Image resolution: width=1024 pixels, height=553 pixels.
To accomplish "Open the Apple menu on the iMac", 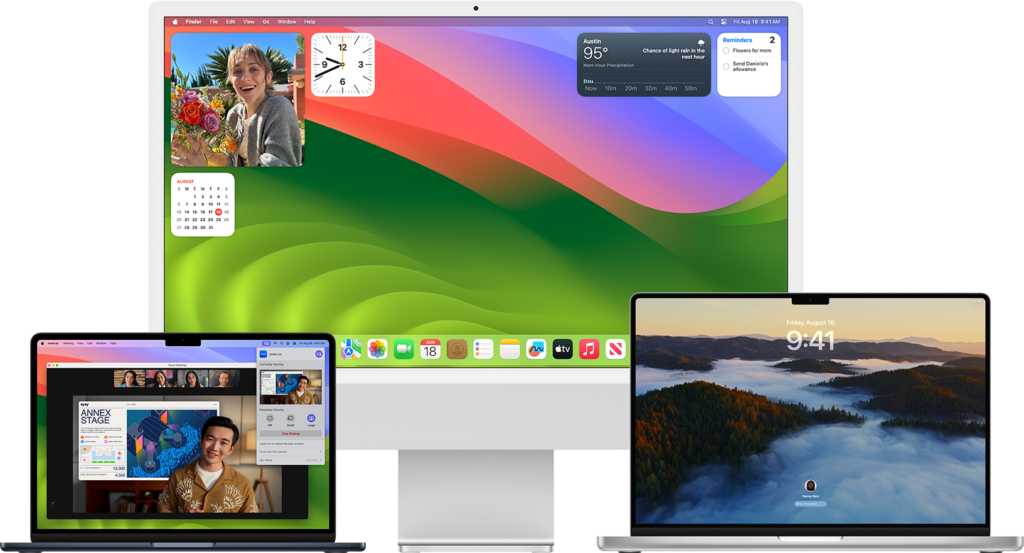I will coord(175,22).
